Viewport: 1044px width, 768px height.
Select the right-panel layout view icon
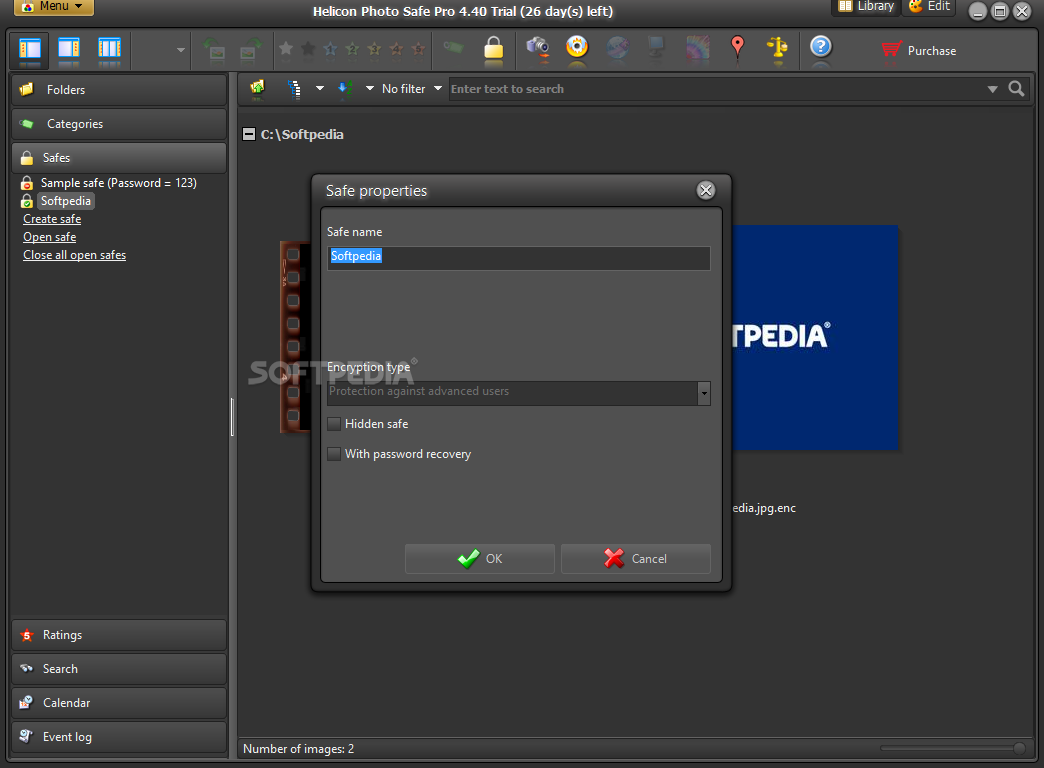tap(69, 49)
